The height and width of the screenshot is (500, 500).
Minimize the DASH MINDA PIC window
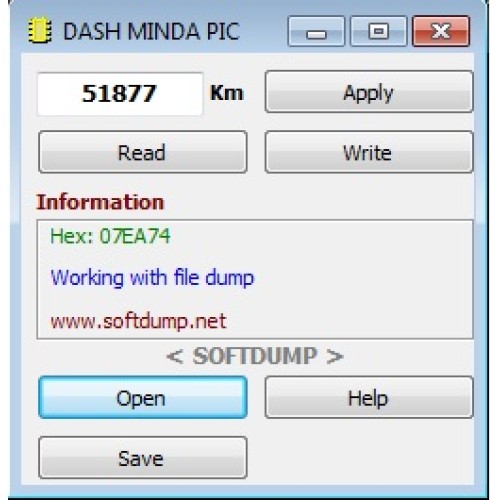316,31
